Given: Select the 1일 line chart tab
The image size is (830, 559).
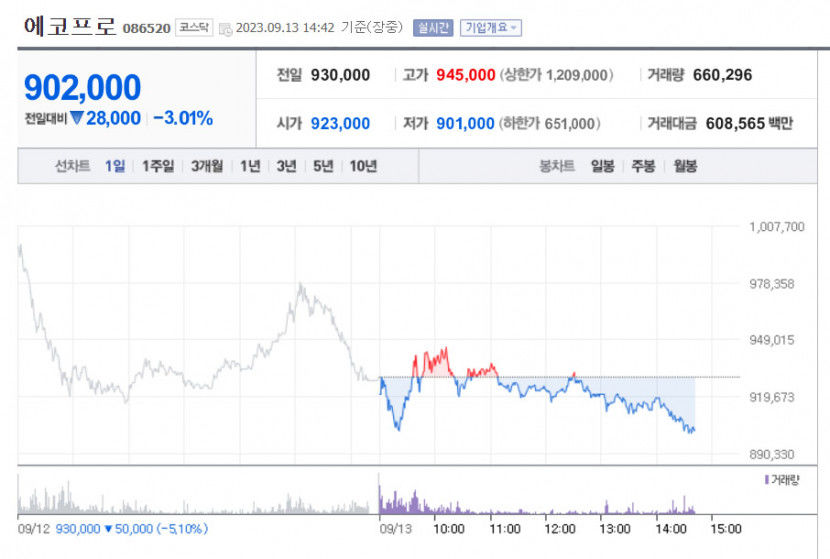Looking at the screenshot, I should tap(115, 166).
